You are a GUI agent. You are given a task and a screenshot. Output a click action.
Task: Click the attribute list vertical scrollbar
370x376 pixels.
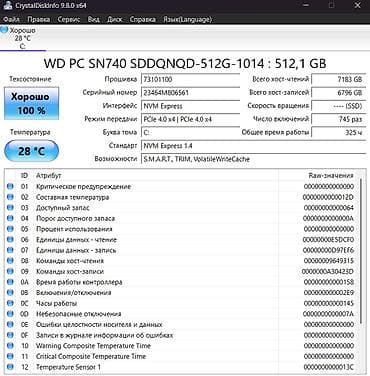(x=361, y=251)
